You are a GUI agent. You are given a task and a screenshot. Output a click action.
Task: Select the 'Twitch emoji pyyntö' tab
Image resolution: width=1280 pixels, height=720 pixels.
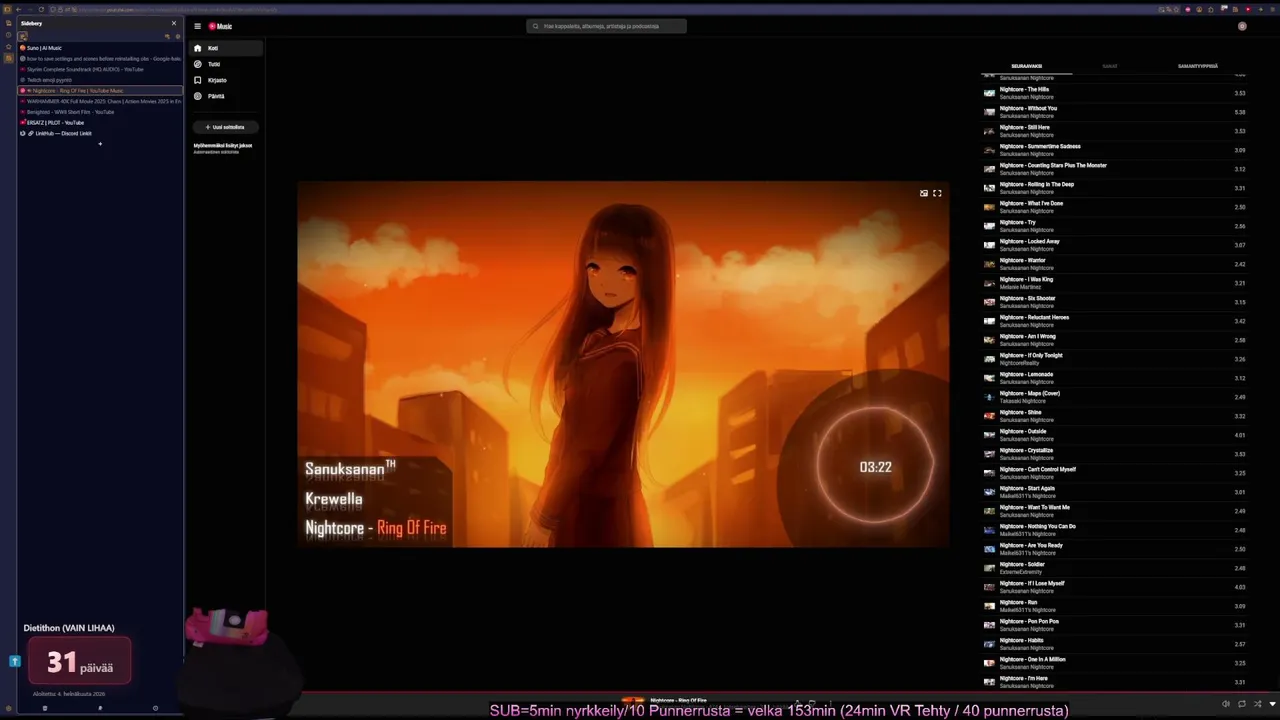(x=100, y=80)
